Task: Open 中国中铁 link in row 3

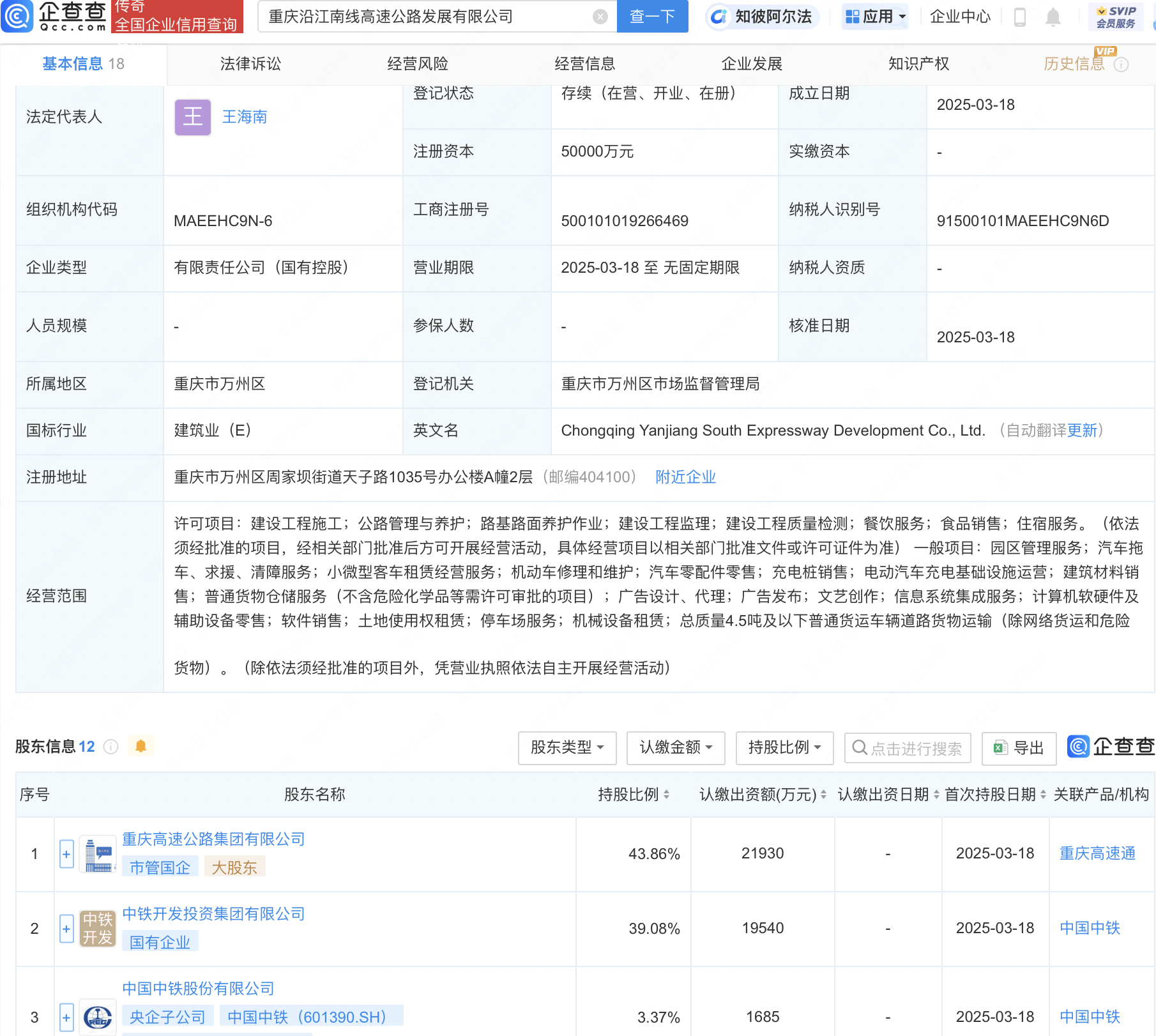Action: pos(1090,1017)
